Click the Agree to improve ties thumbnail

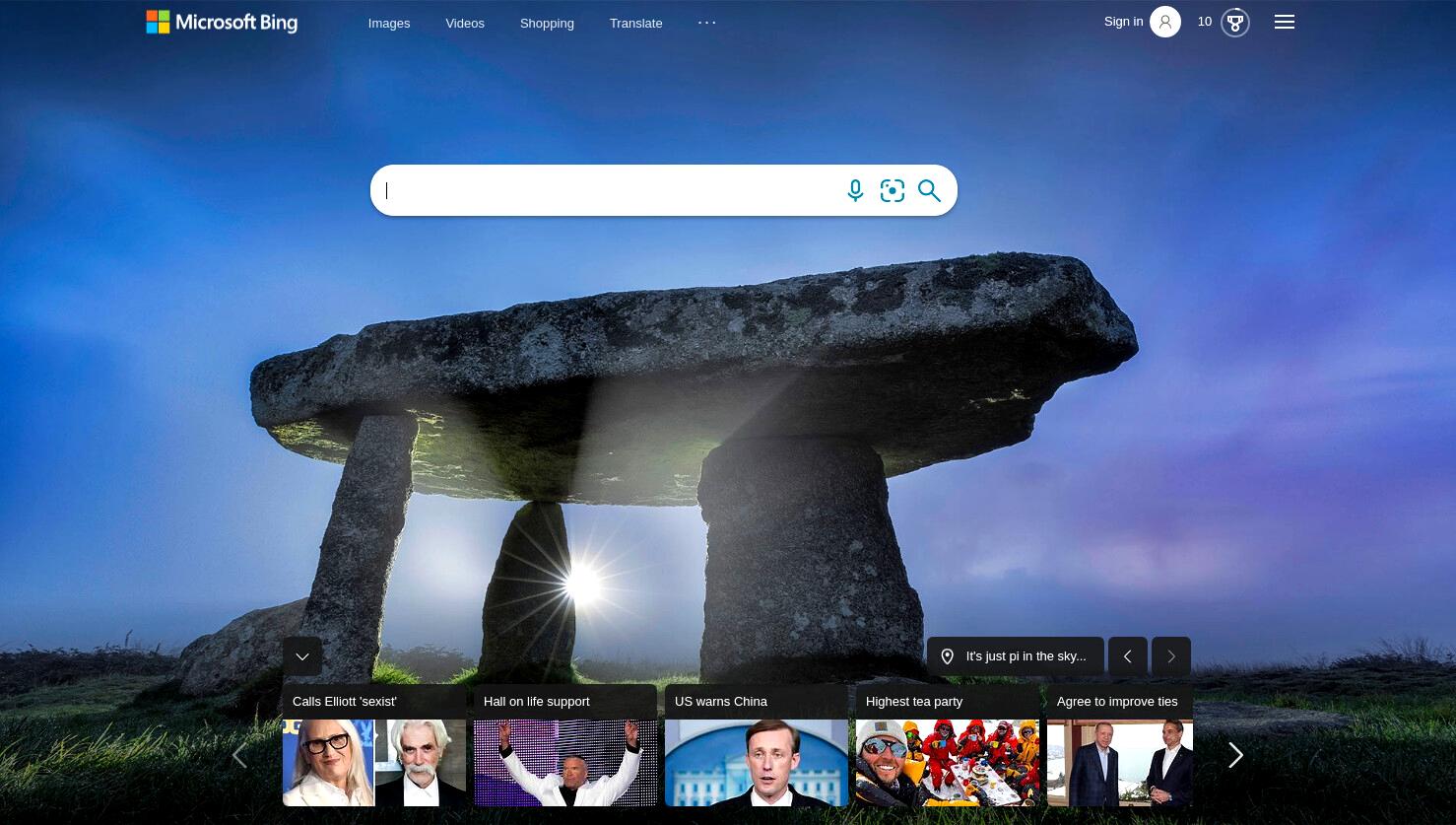[1120, 763]
